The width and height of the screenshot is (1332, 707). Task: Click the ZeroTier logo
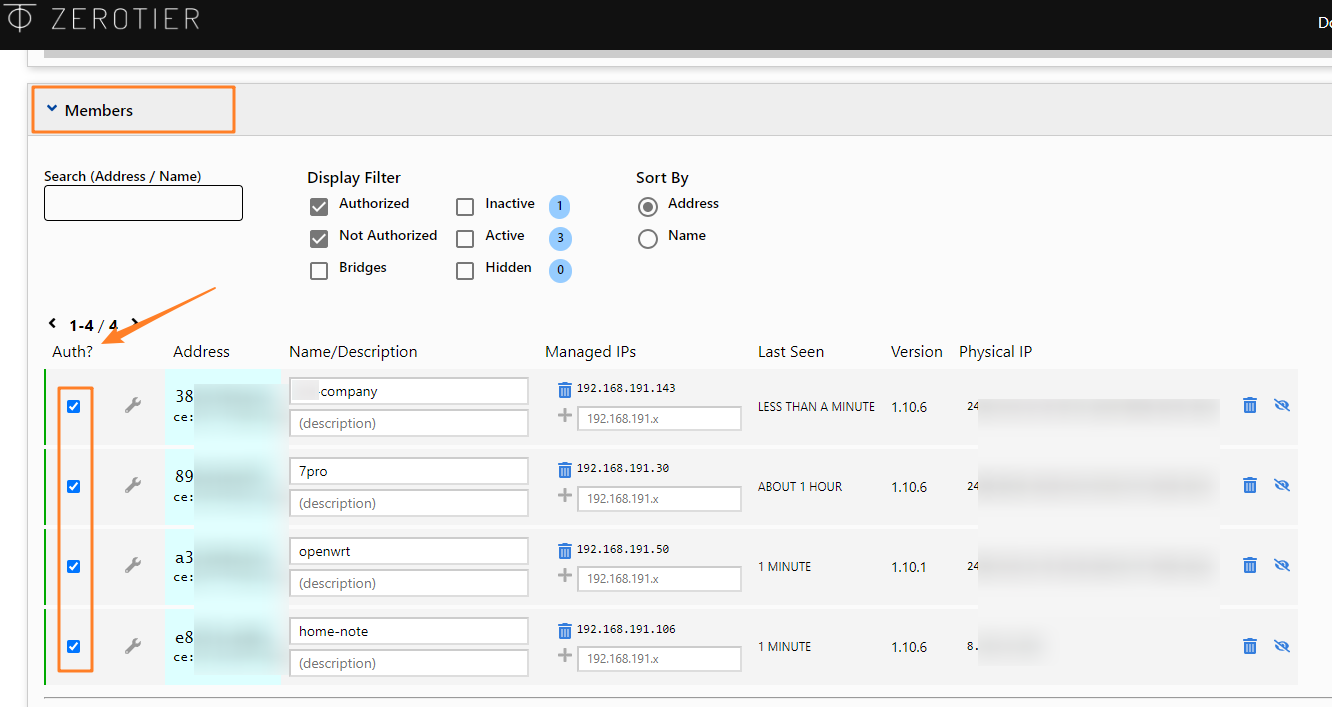click(103, 18)
